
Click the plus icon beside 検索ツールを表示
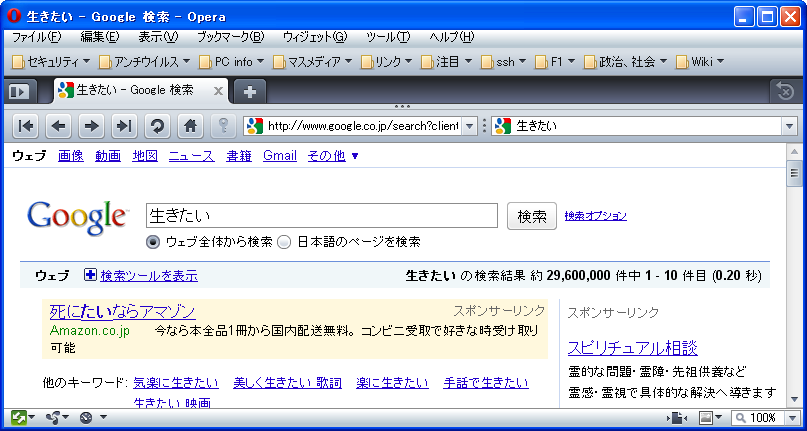90,275
